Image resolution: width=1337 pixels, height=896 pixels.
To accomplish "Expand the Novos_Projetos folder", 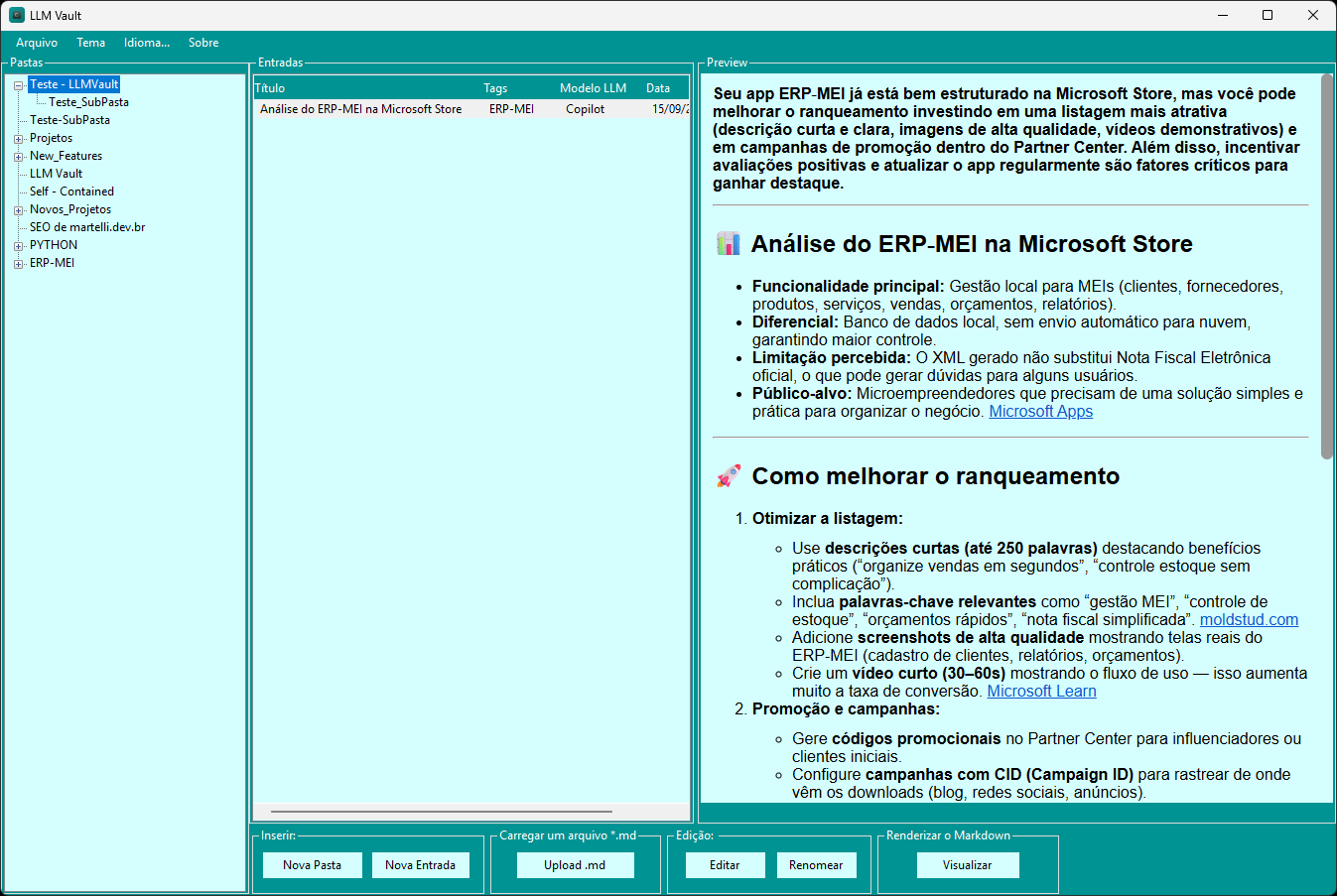I will tap(18, 210).
